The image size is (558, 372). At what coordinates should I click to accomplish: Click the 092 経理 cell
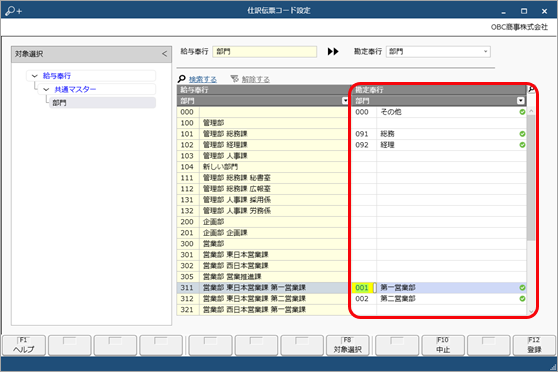pyautogui.click(x=439, y=145)
